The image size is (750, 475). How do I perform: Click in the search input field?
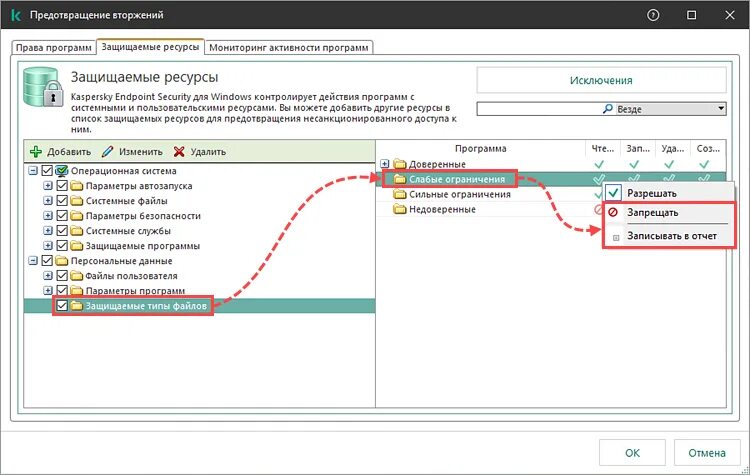[x=539, y=109]
